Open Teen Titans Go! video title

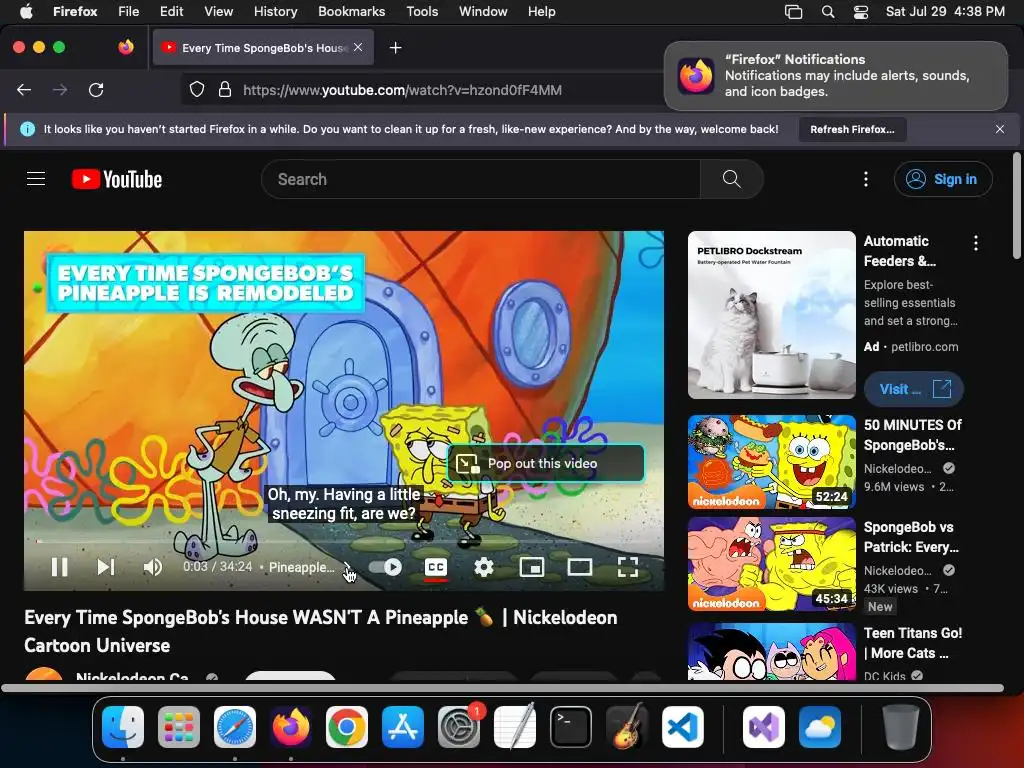(912, 643)
